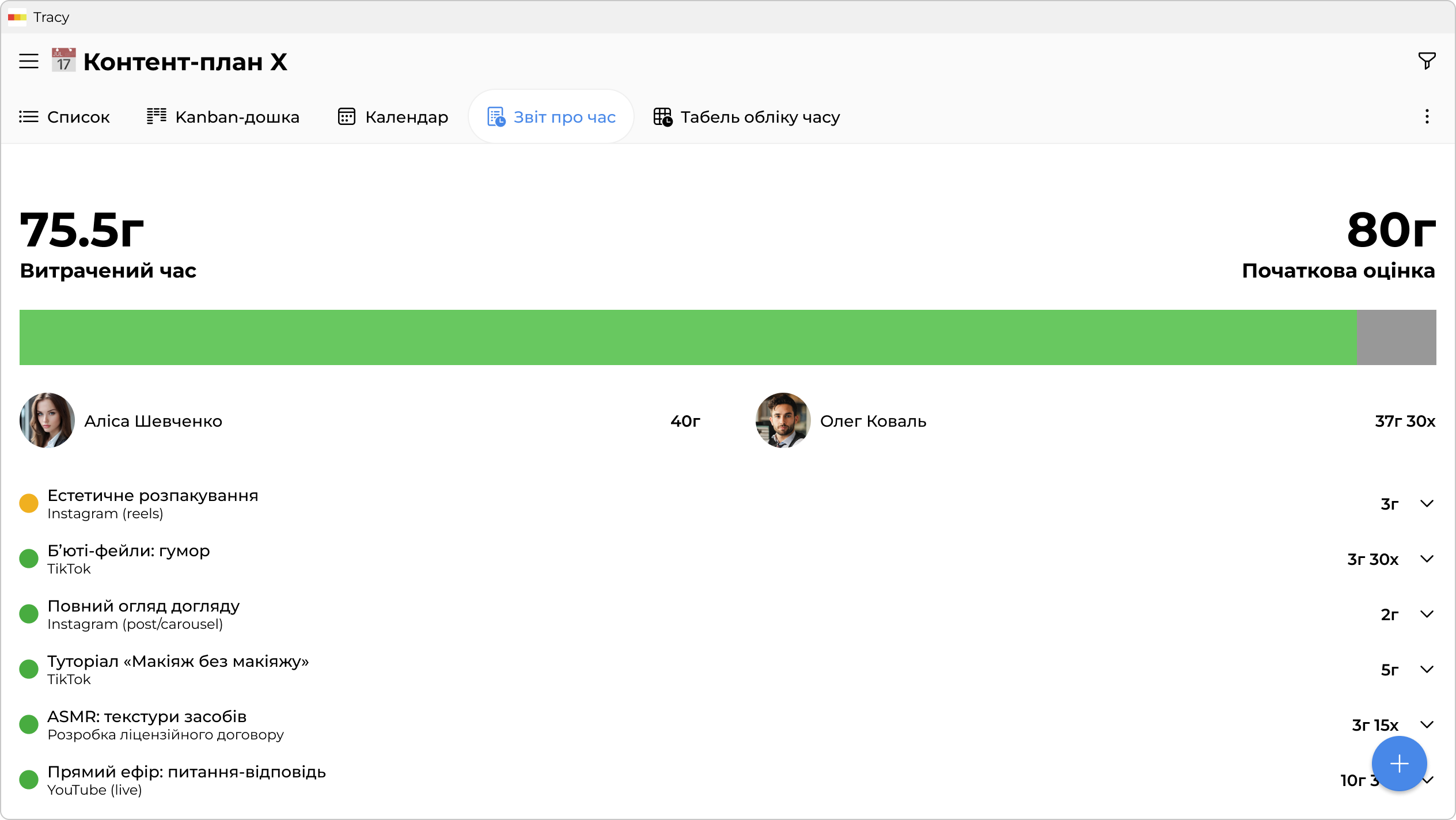Click the Tracy app logo icon
Viewport: 1456px width, 820px height.
coord(17,17)
